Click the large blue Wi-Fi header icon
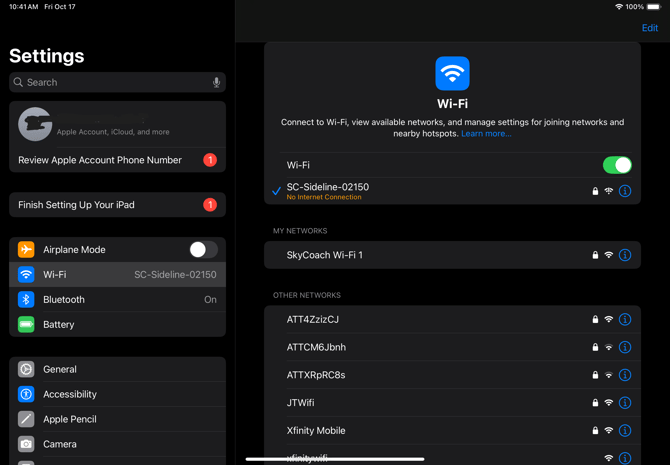The width and height of the screenshot is (670, 465). pos(452,74)
